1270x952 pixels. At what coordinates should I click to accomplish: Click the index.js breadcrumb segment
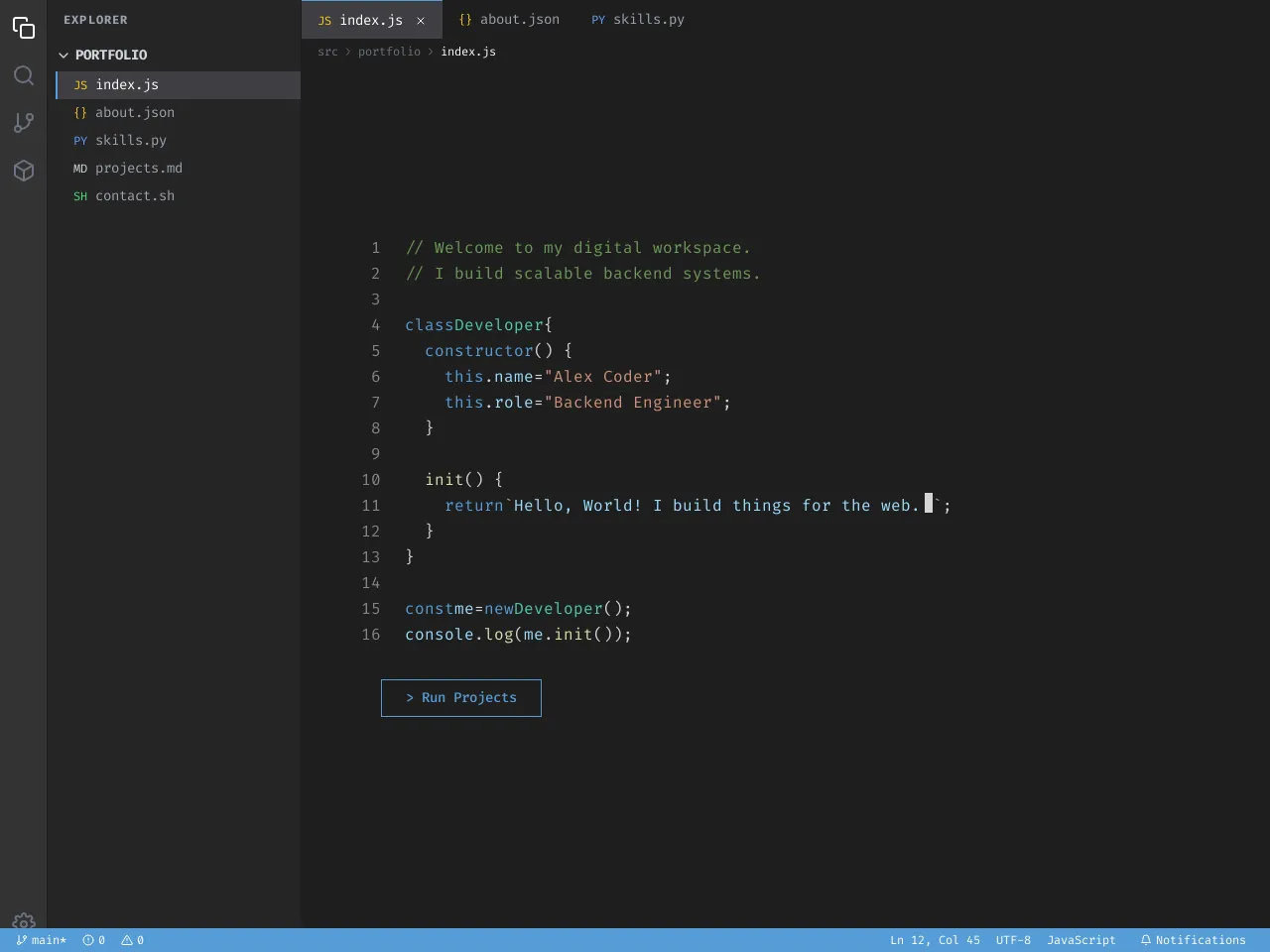click(468, 52)
